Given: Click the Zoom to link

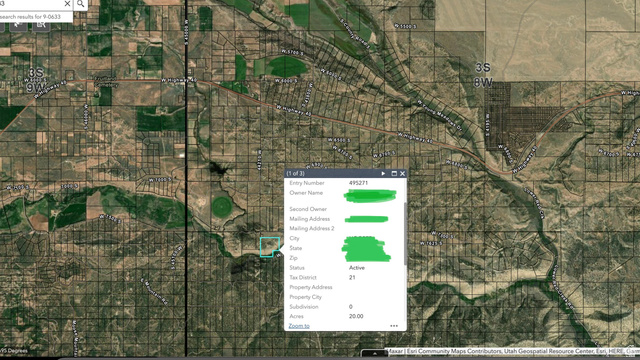Looking at the screenshot, I should pos(299,326).
